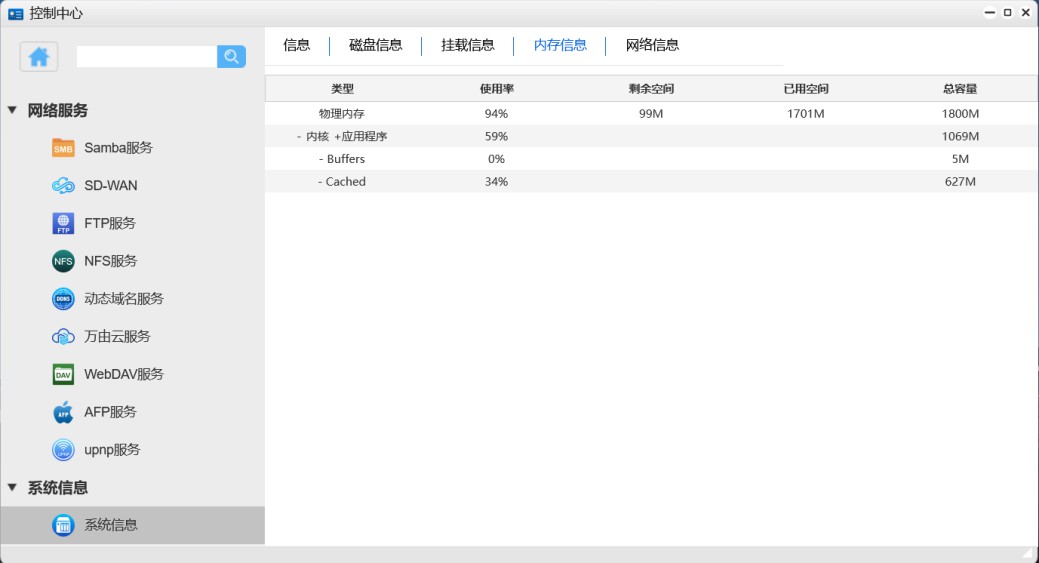Open the NFS服务 icon
Image resolution: width=1039 pixels, height=563 pixels.
63,261
